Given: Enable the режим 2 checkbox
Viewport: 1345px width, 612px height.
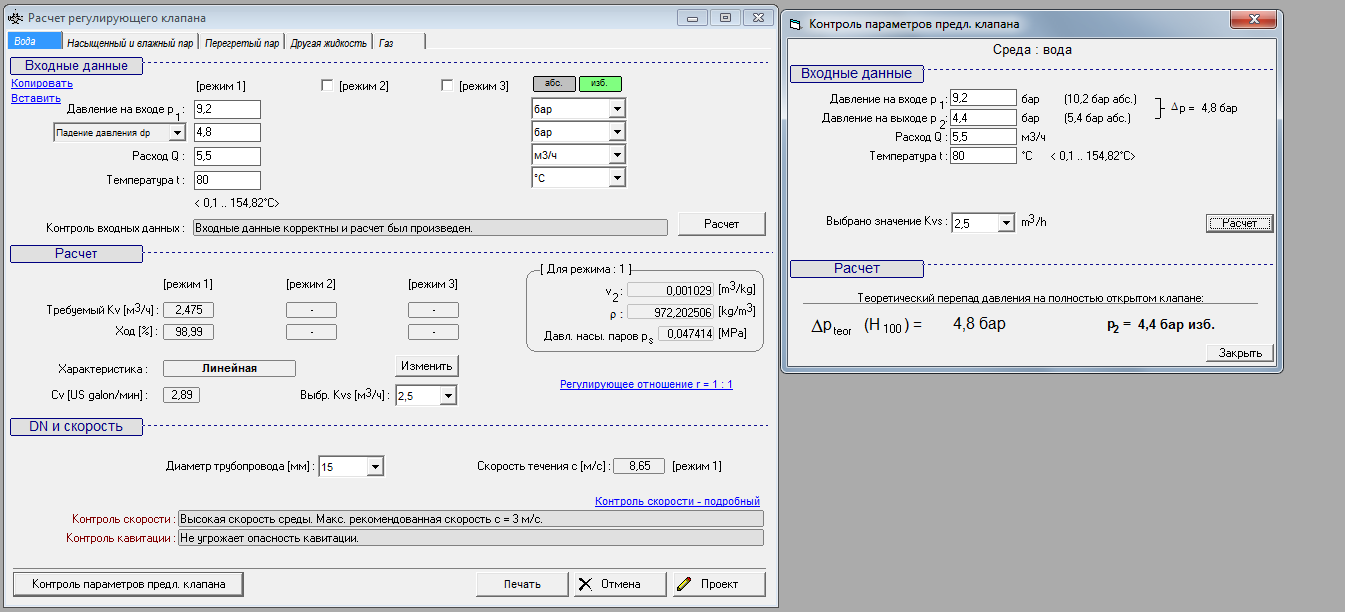Looking at the screenshot, I should [x=326, y=86].
